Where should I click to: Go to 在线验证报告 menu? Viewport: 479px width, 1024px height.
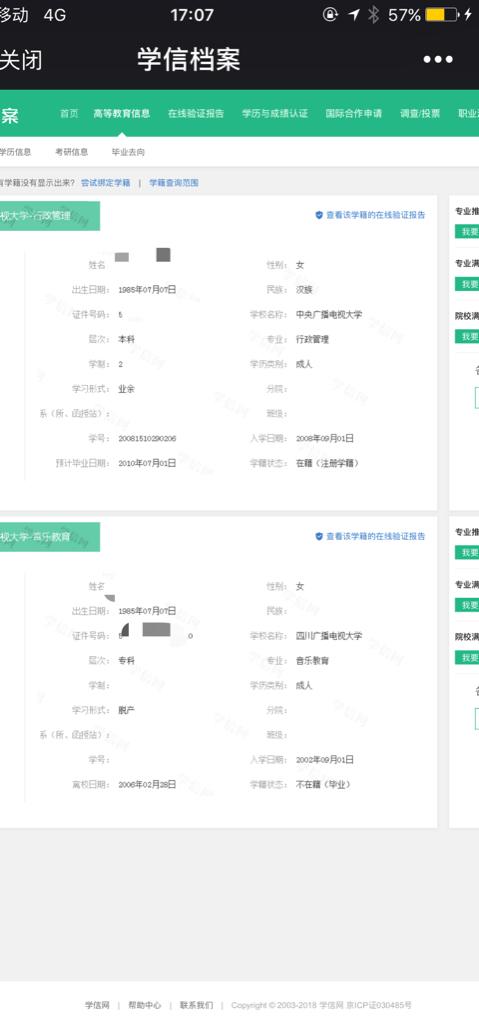tap(196, 113)
